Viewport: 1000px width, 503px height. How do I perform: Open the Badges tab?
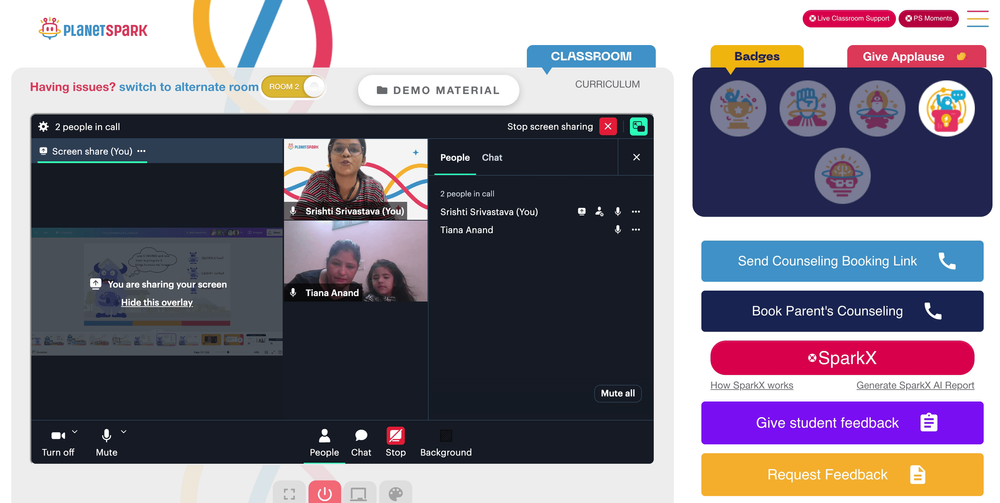(x=756, y=56)
